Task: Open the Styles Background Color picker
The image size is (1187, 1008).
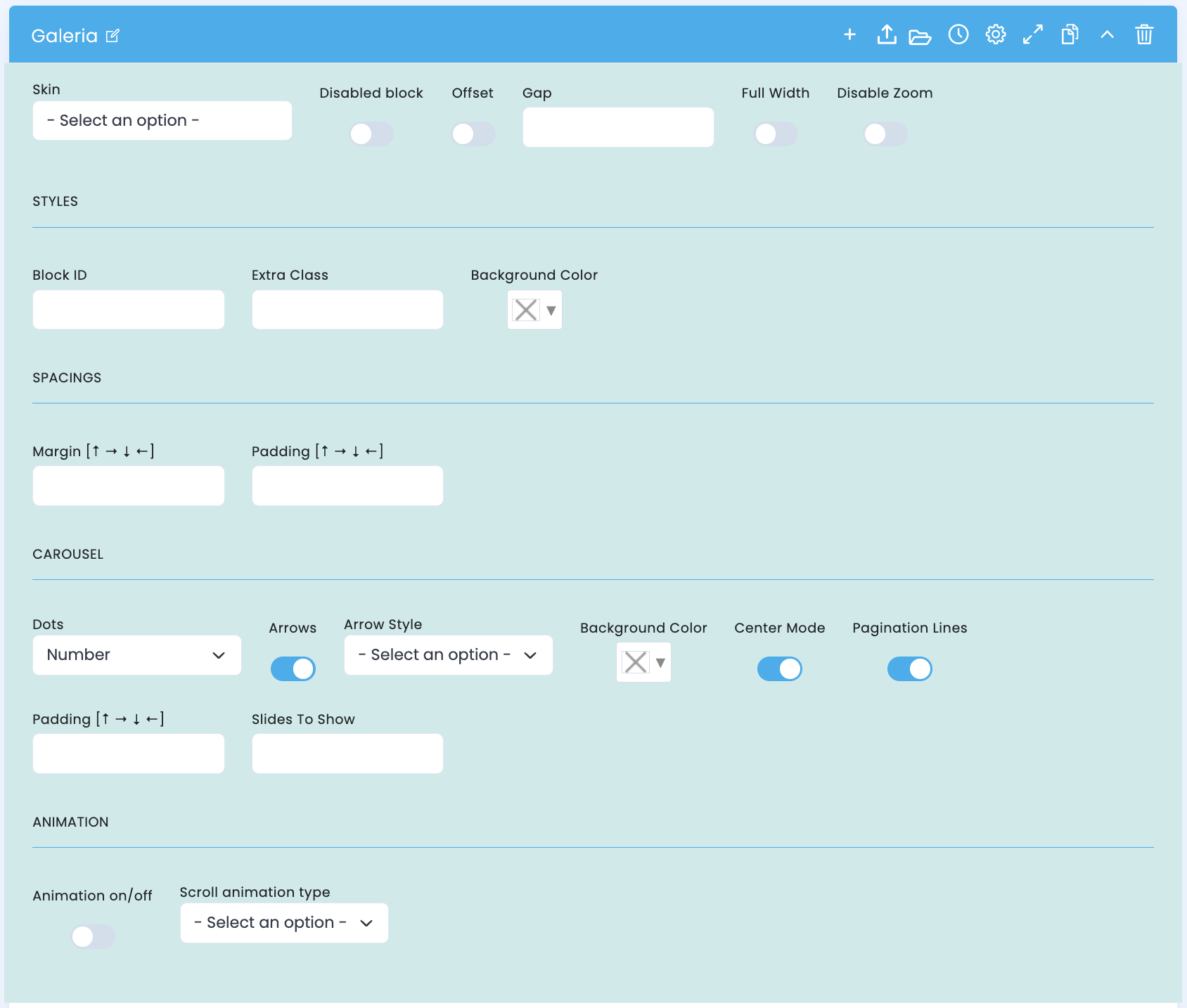Action: [534, 310]
